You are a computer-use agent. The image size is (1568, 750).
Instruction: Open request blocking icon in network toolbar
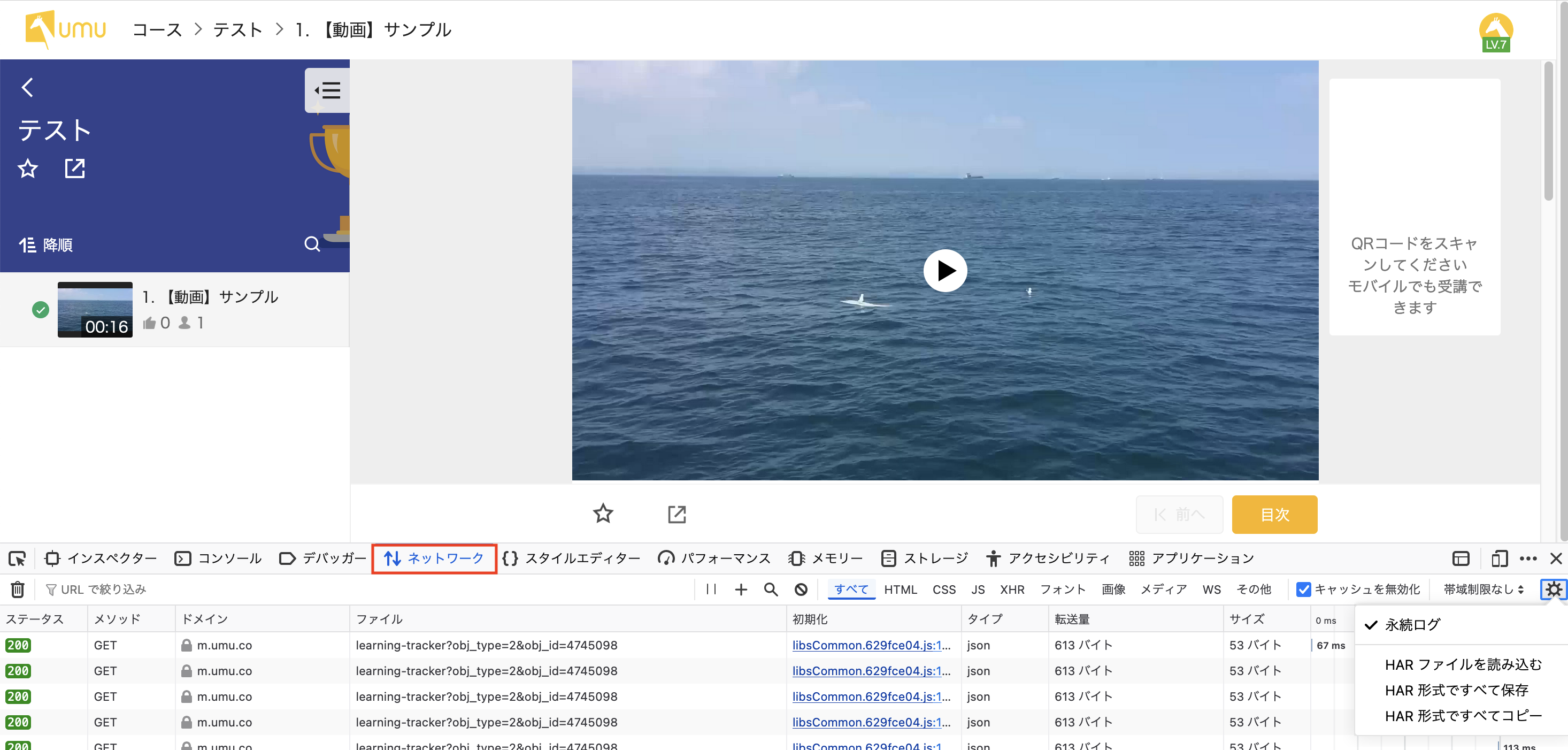(801, 588)
